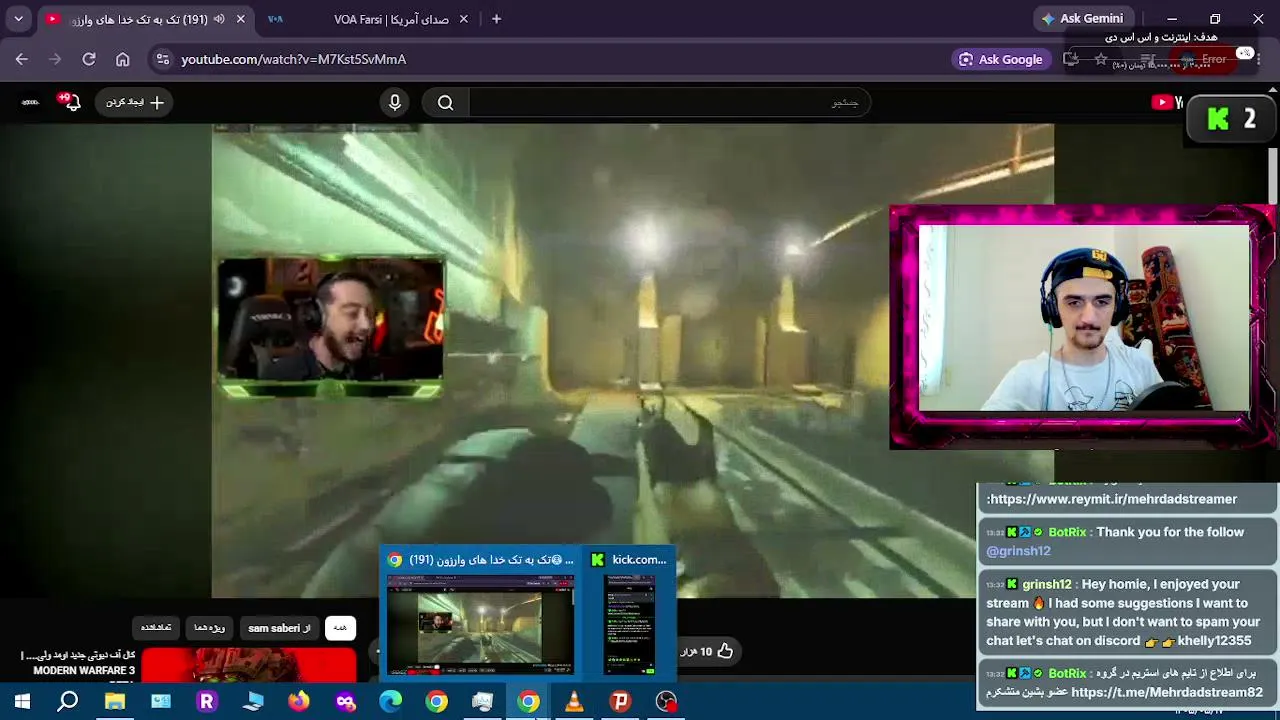Open OBS Studio from the taskbar
This screenshot has width=1280, height=720.
(x=666, y=702)
